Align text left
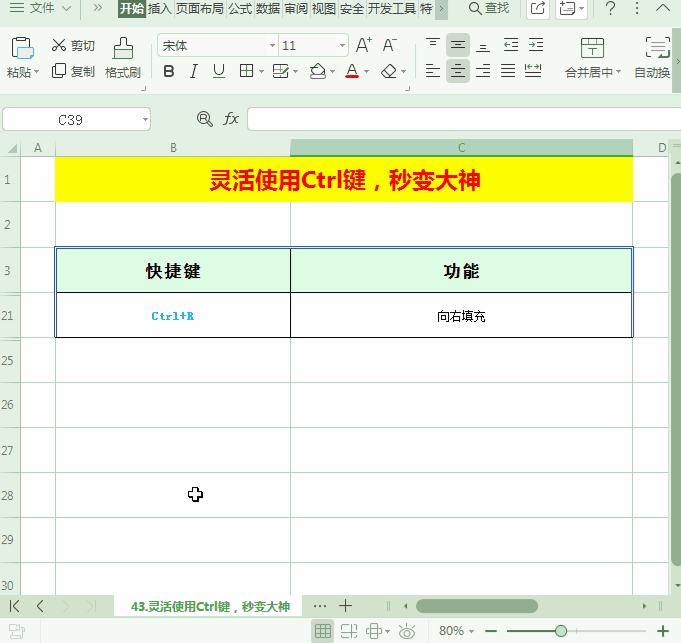The height and width of the screenshot is (643, 681). point(433,70)
